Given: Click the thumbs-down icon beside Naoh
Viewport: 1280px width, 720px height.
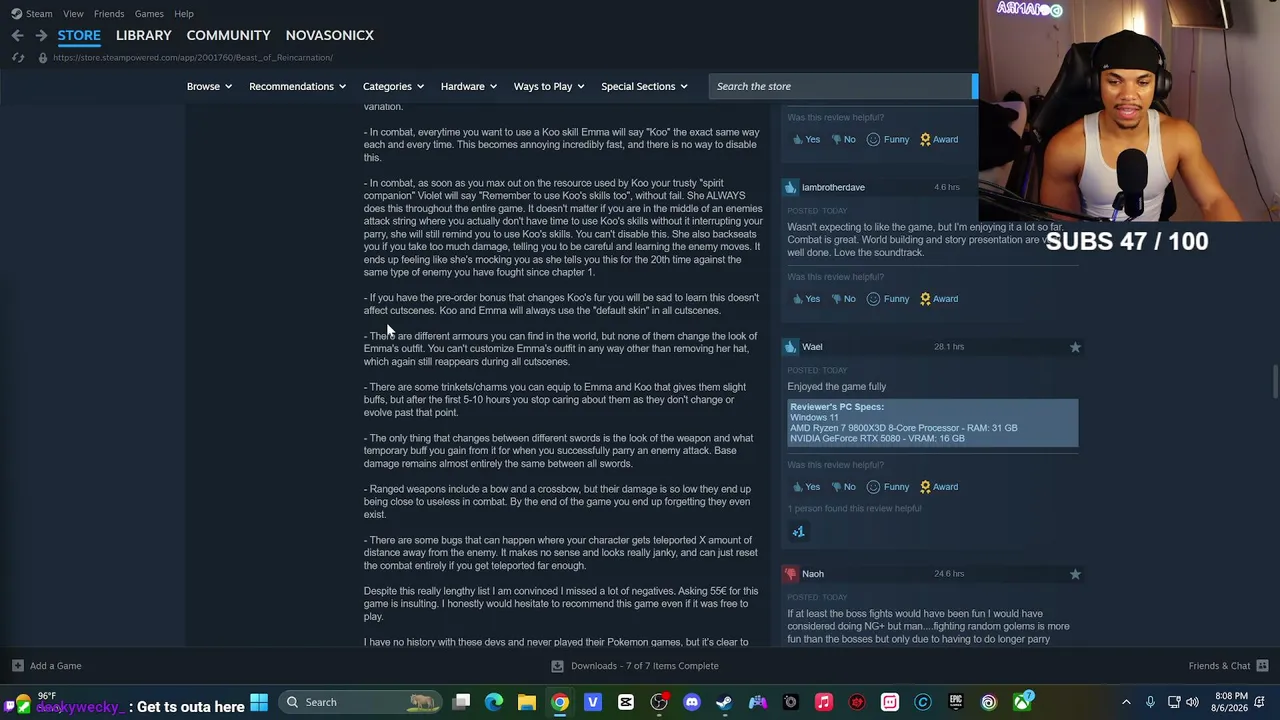Looking at the screenshot, I should pos(791,574).
